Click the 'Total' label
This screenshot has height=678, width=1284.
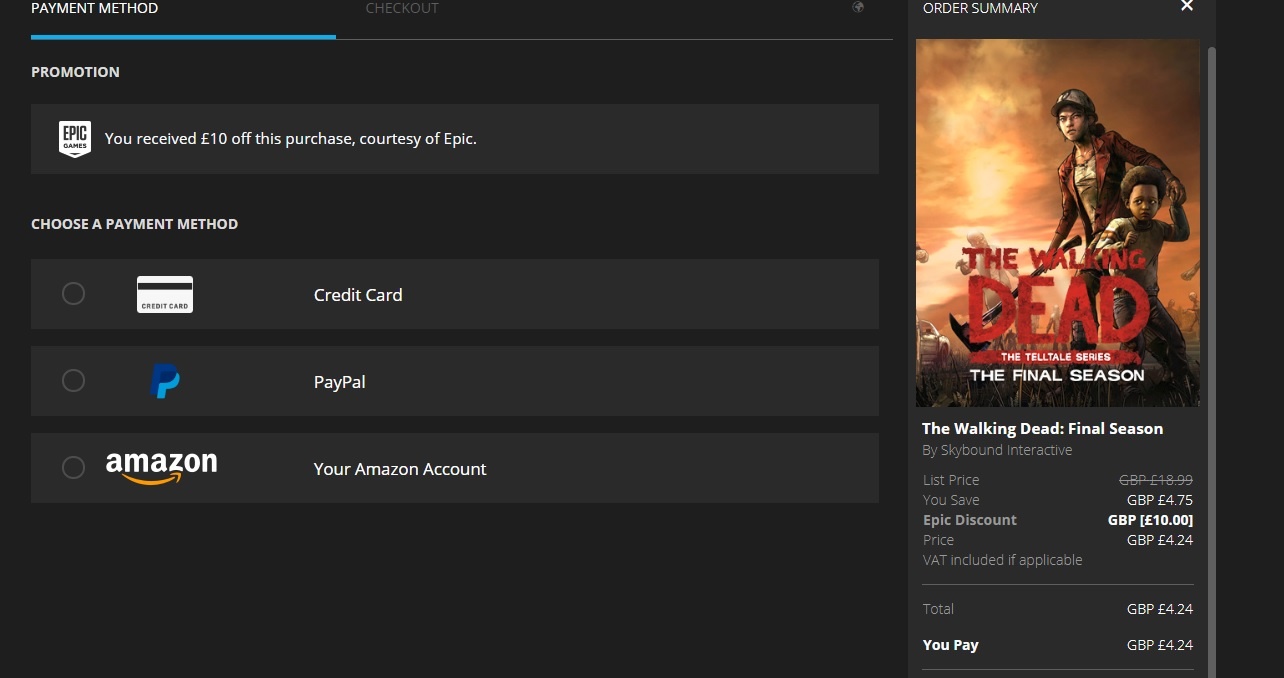(x=938, y=609)
